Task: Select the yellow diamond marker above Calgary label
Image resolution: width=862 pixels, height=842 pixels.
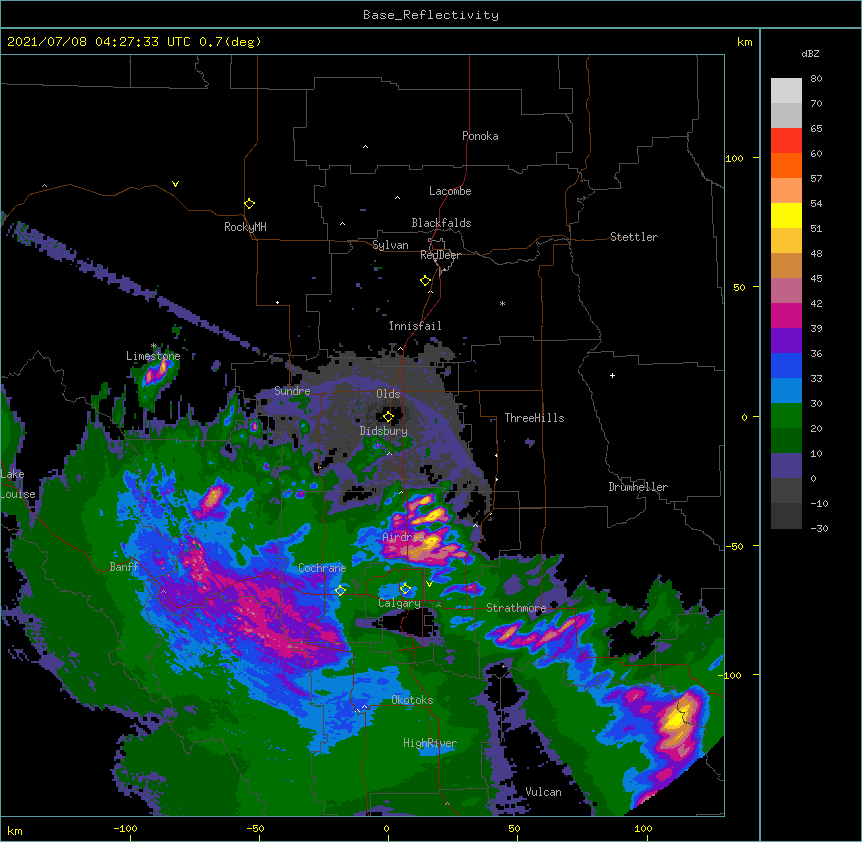Action: [405, 589]
